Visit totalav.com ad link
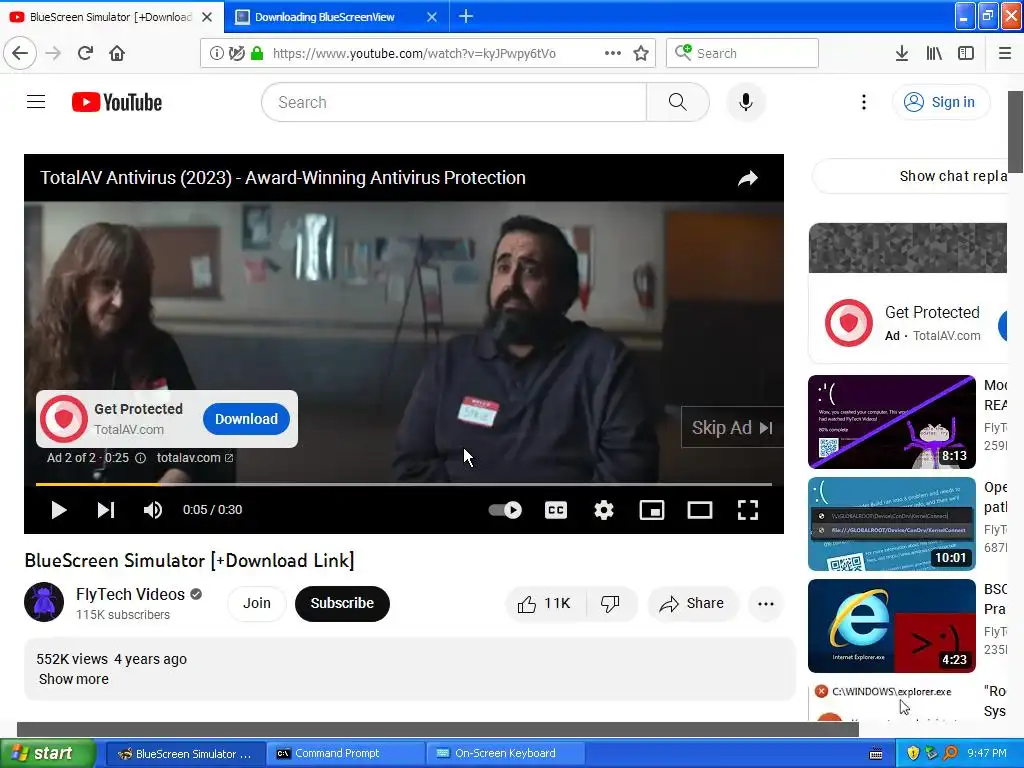This screenshot has width=1024, height=768. click(x=195, y=458)
